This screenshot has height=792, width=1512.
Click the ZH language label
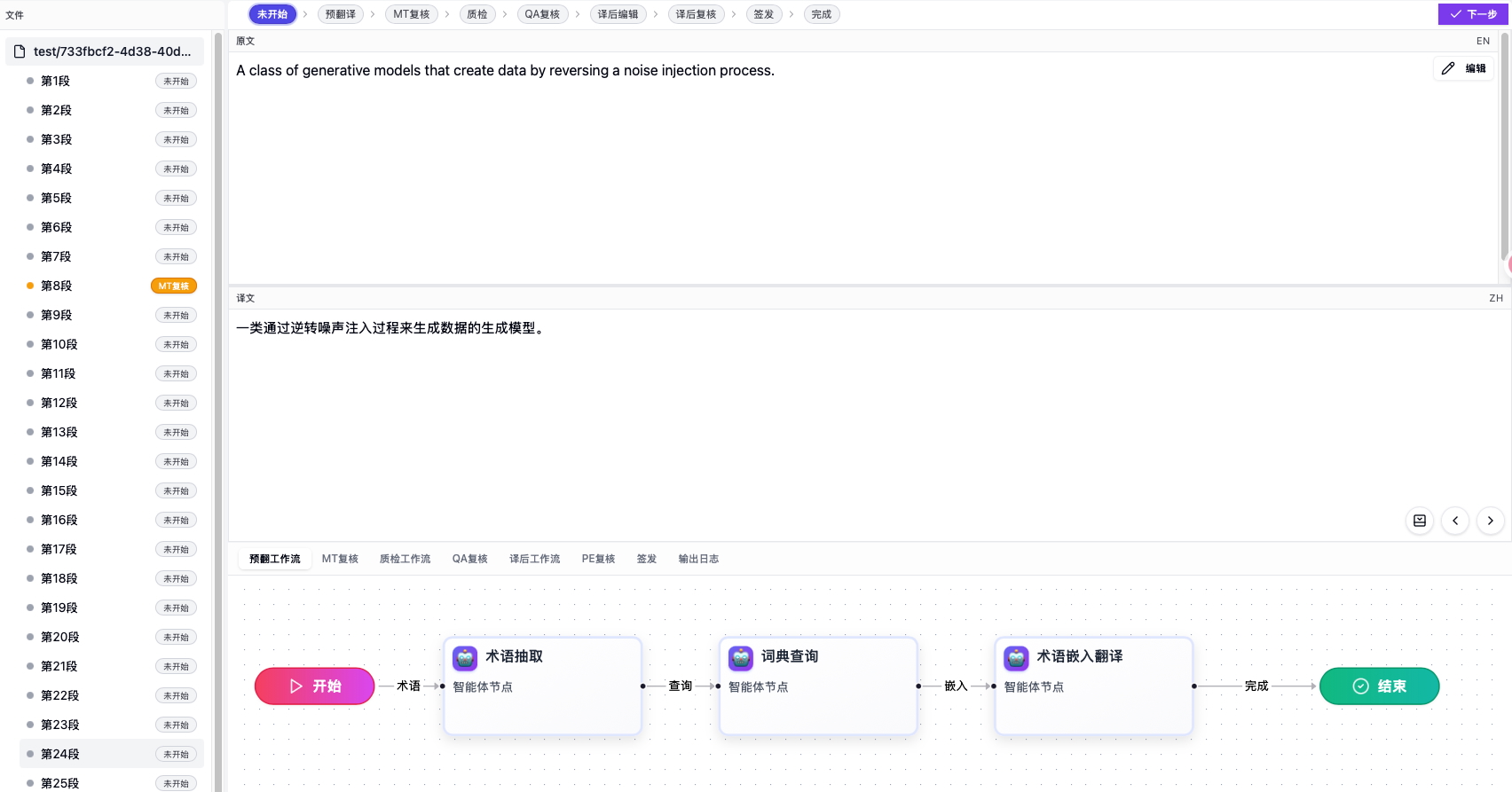1496,298
